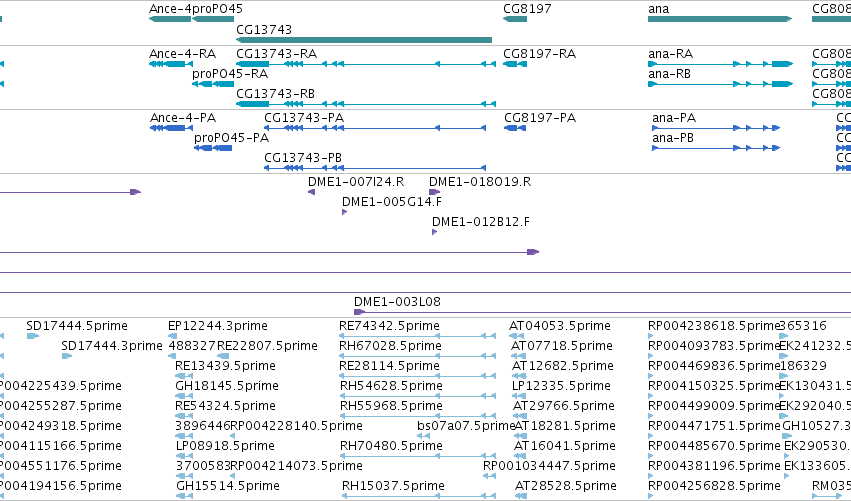Click EST RP004214073.5prime
The height and width of the screenshot is (501, 851).
click(x=233, y=476)
